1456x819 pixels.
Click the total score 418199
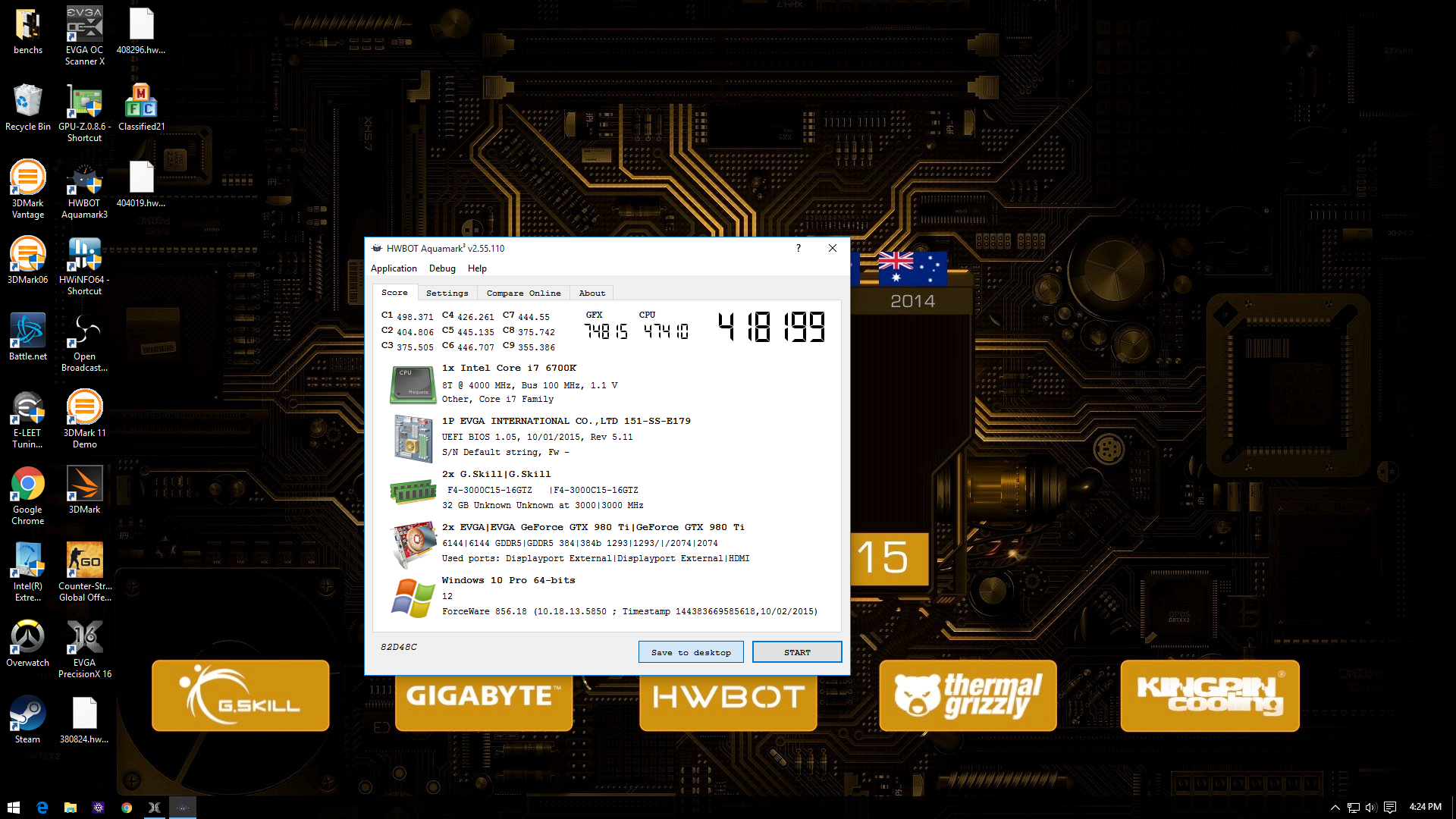pyautogui.click(x=771, y=327)
